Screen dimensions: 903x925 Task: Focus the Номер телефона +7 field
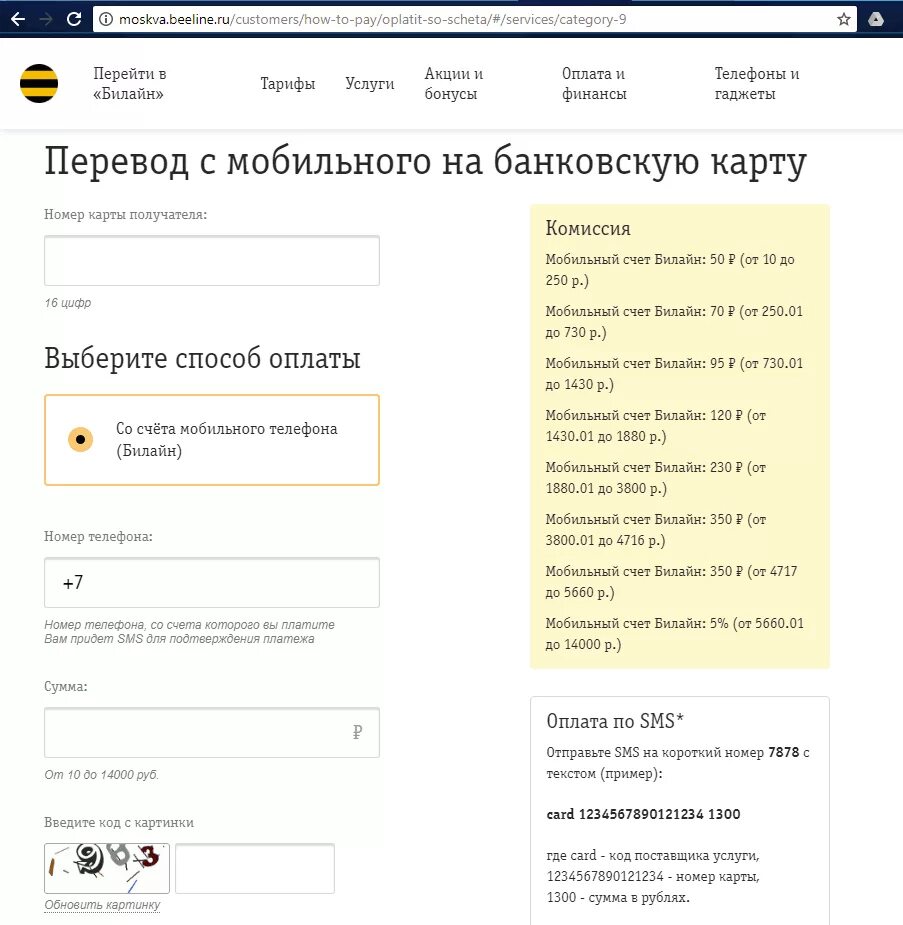(x=212, y=582)
